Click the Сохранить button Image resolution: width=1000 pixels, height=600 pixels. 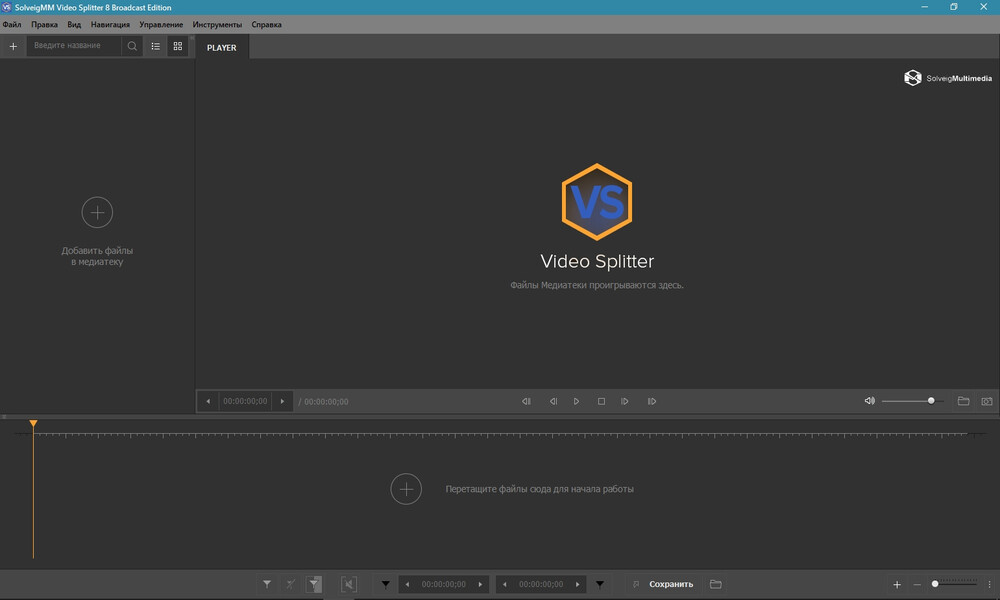pyautogui.click(x=671, y=584)
